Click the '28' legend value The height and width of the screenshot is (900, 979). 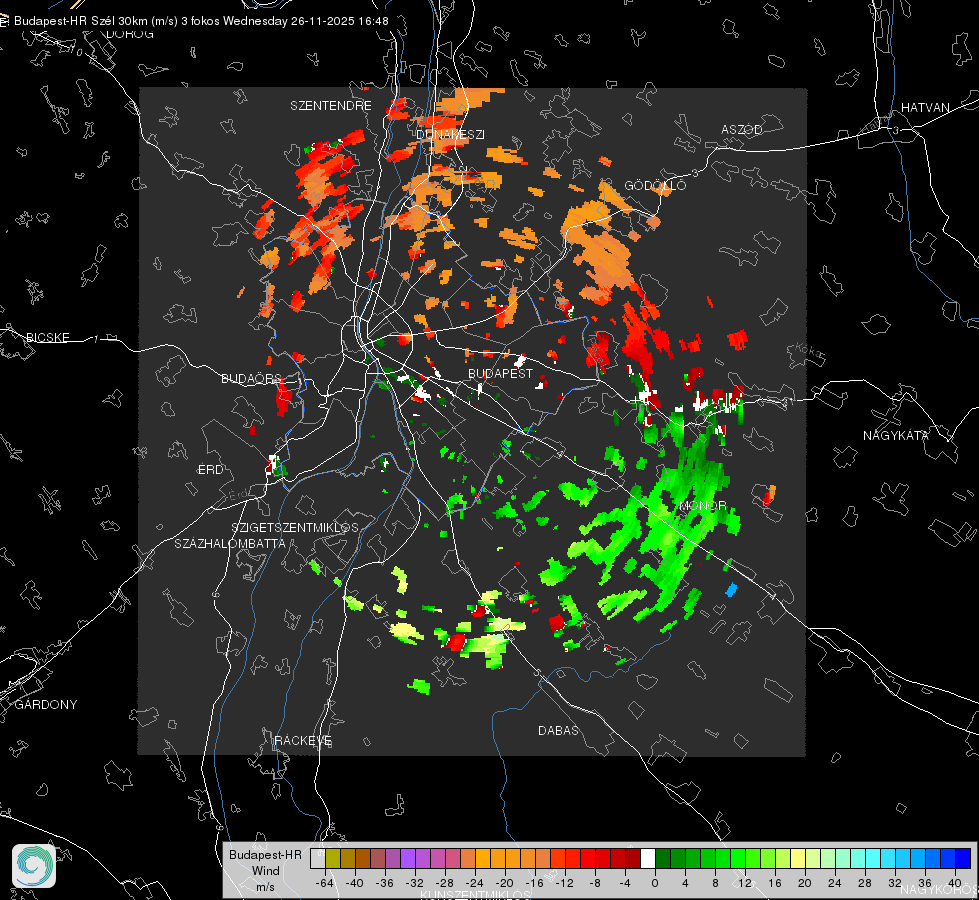865,883
